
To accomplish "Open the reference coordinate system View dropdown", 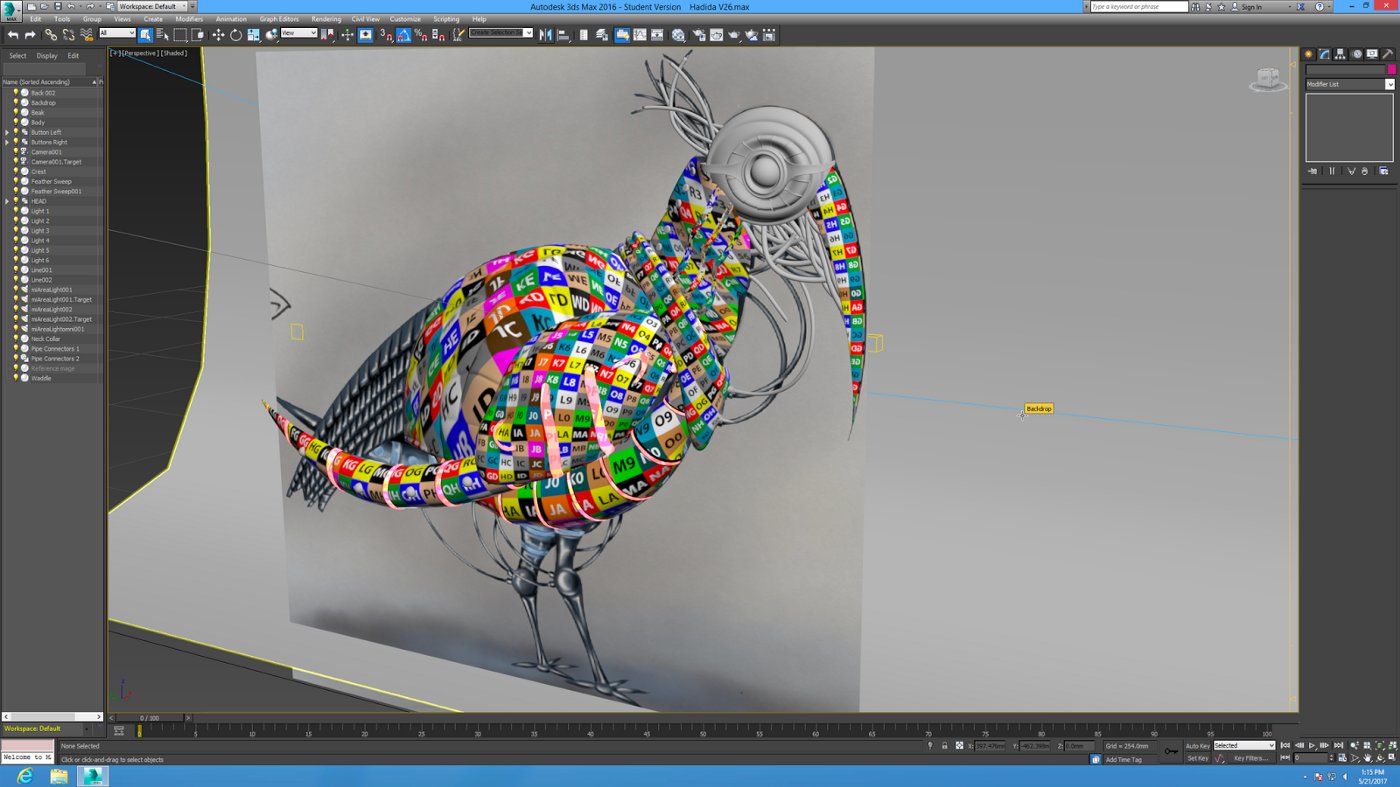I will 299,33.
